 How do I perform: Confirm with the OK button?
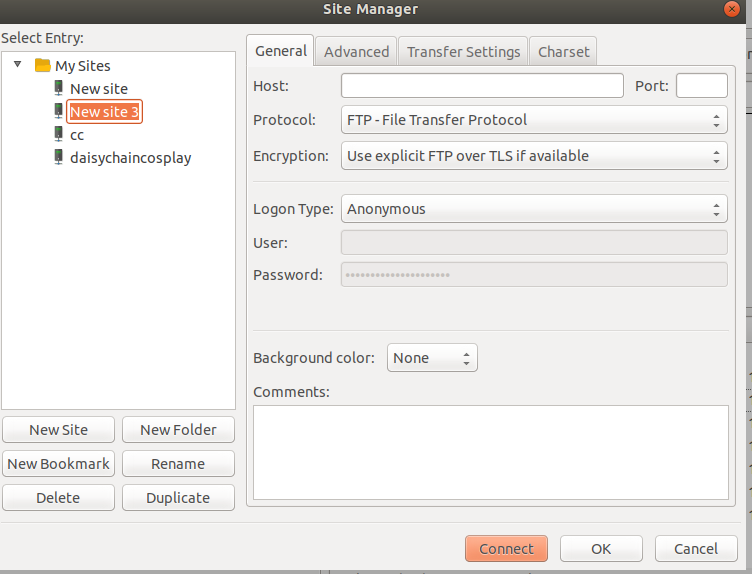(x=601, y=549)
